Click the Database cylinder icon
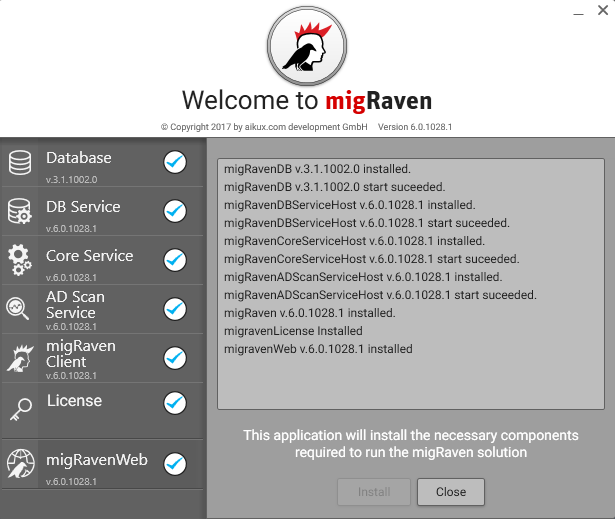Screen dimensions: 615x519 (20, 162)
